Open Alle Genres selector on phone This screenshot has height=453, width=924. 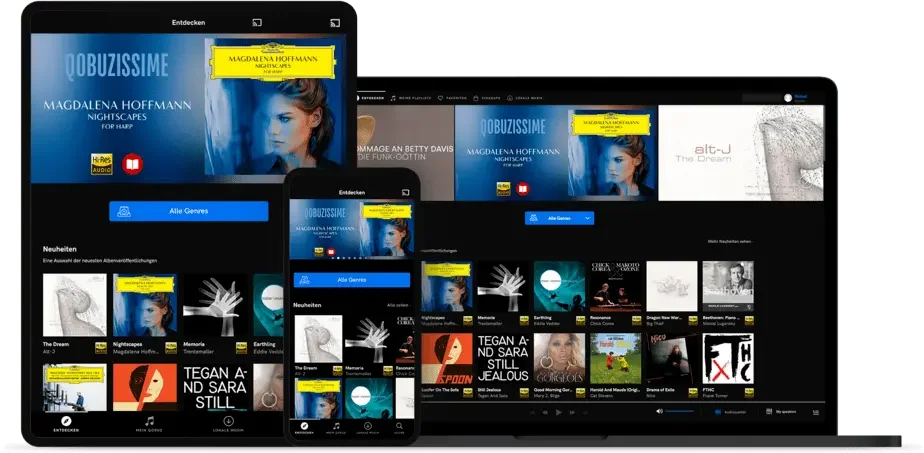click(x=352, y=280)
